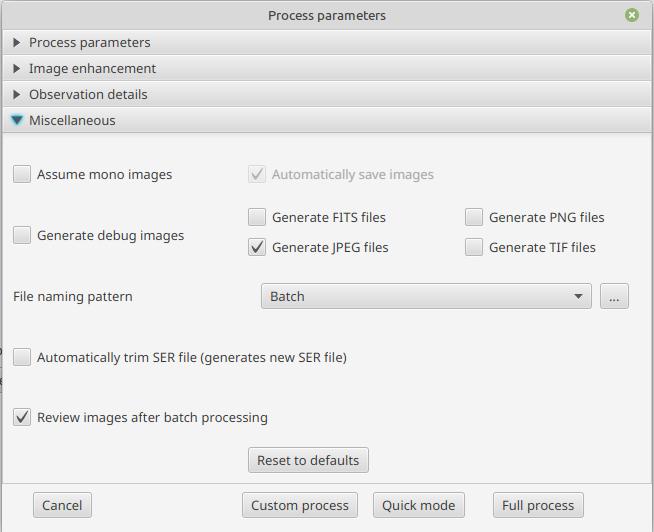Click Reset to defaults button
Image resolution: width=654 pixels, height=532 pixels.
coord(308,460)
